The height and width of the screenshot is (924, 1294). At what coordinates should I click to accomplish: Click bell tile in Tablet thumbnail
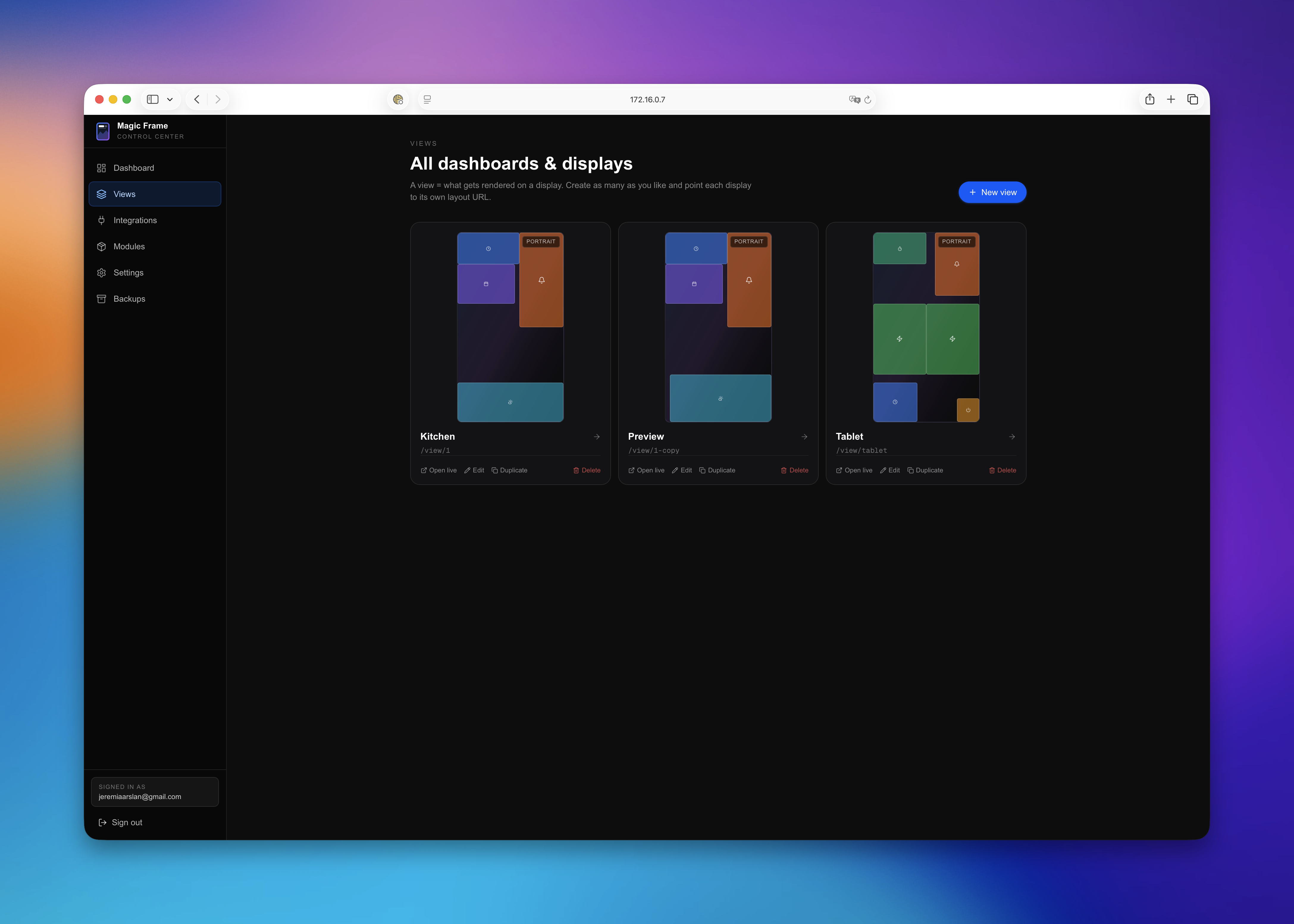click(957, 264)
